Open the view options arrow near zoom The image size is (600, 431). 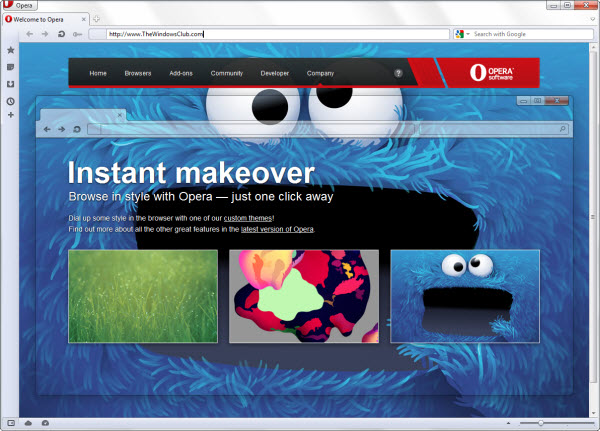point(509,423)
